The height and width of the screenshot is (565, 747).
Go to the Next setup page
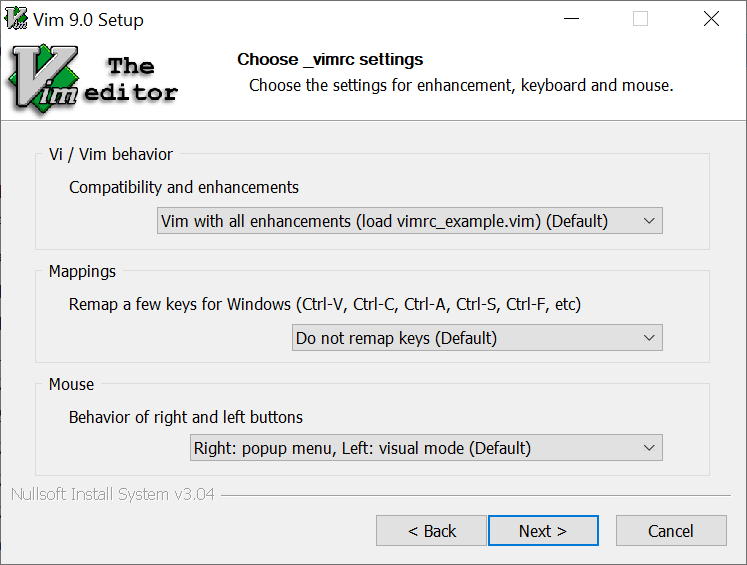coord(543,531)
